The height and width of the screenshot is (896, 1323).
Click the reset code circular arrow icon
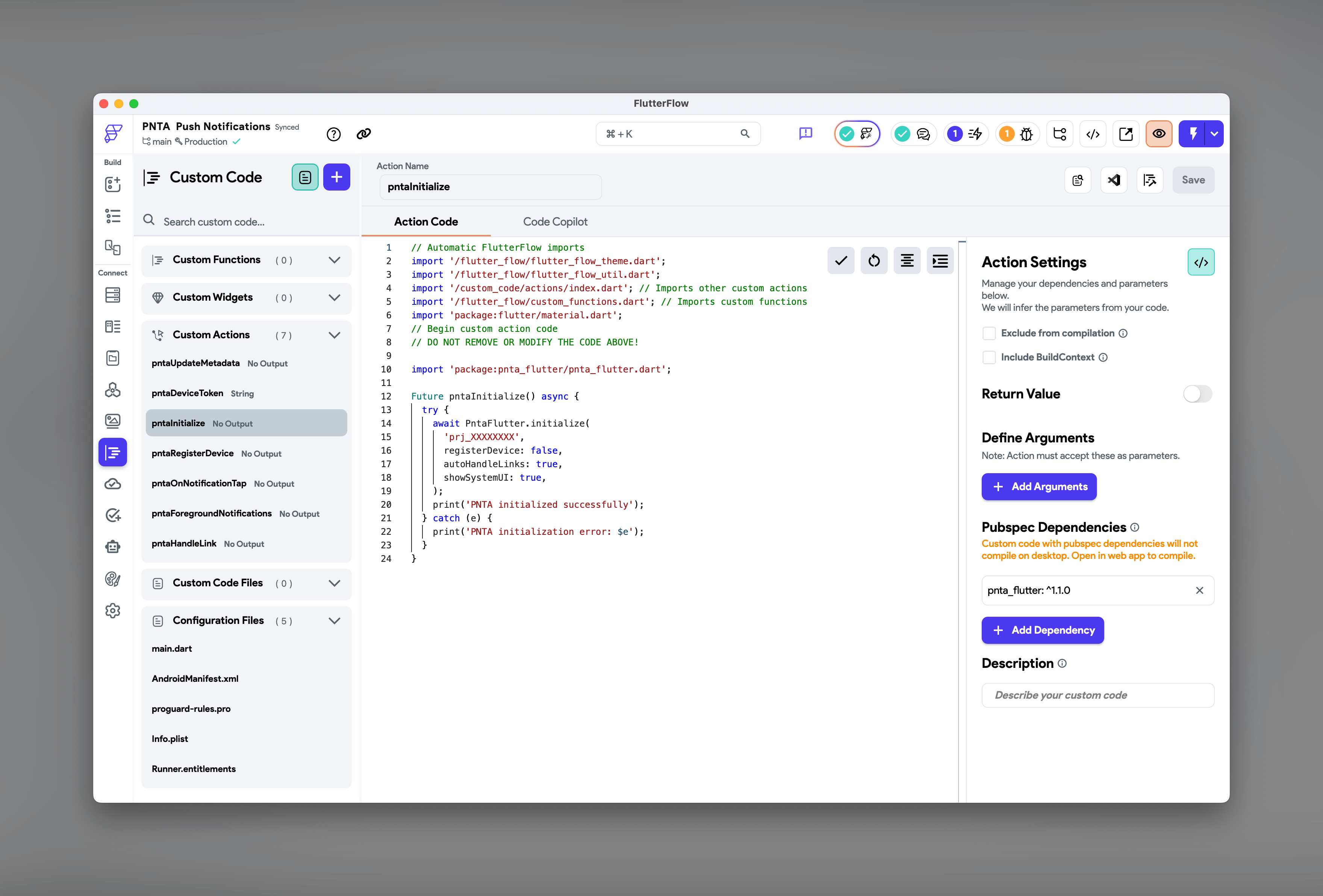tap(874, 261)
